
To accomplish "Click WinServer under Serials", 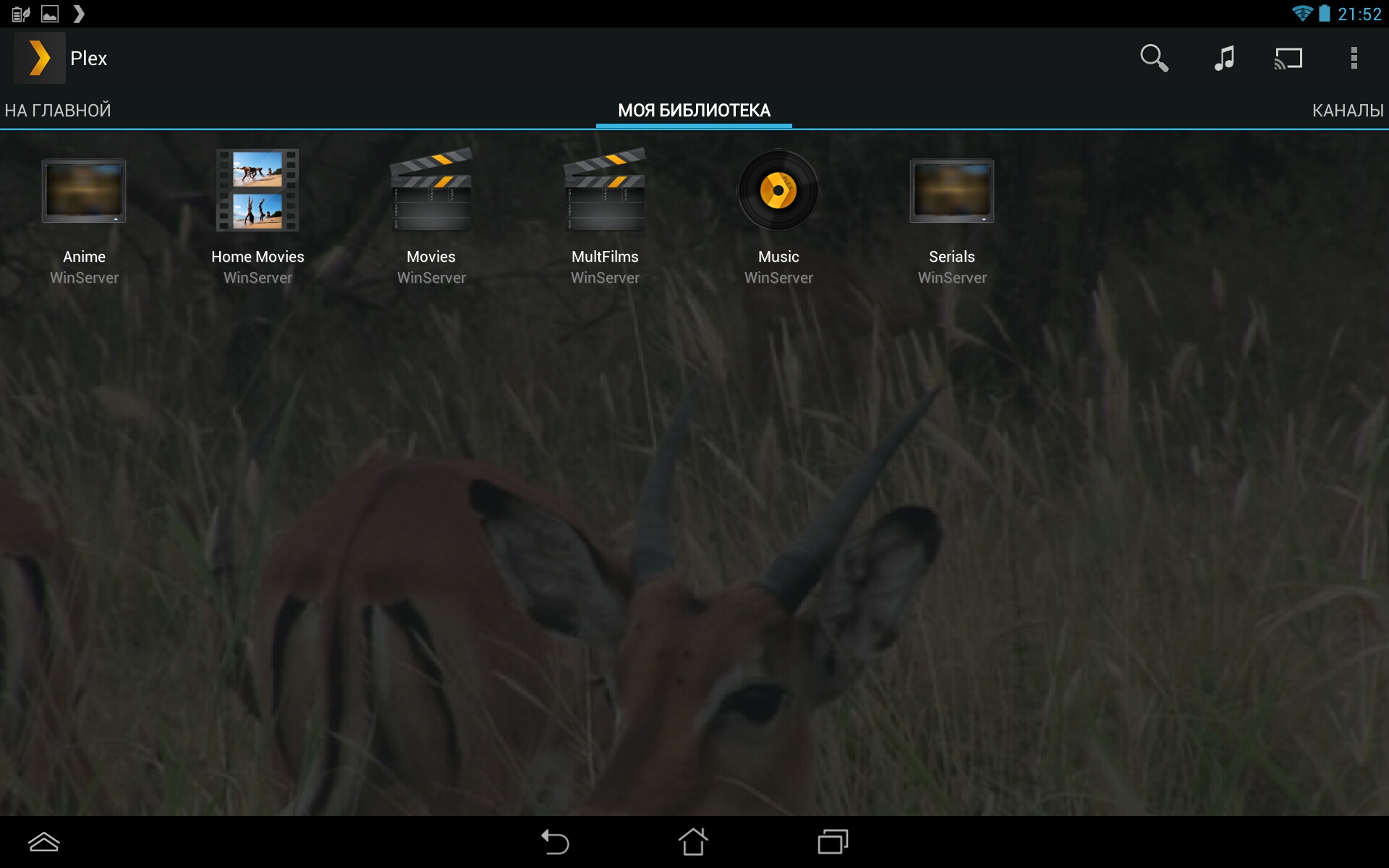I will click(x=952, y=278).
